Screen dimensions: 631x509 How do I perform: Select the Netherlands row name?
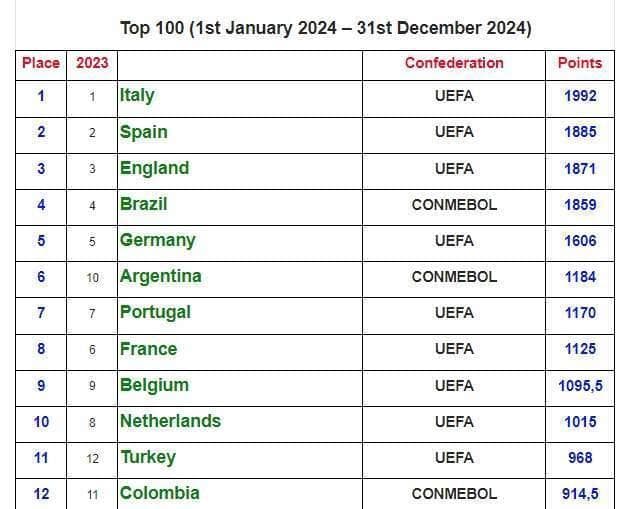[171, 421]
